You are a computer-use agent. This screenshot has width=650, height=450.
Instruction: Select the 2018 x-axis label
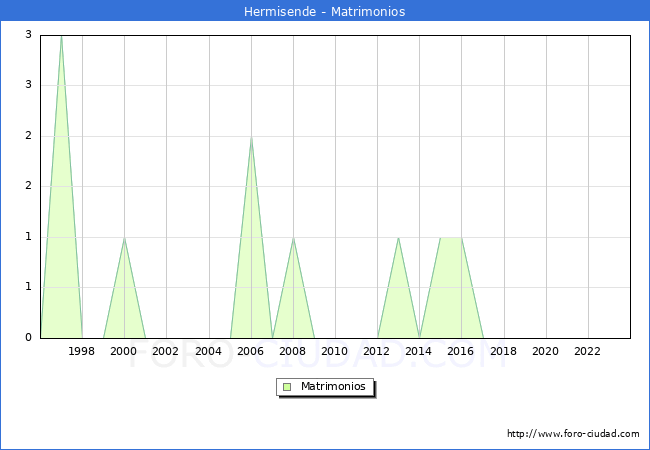[504, 351]
